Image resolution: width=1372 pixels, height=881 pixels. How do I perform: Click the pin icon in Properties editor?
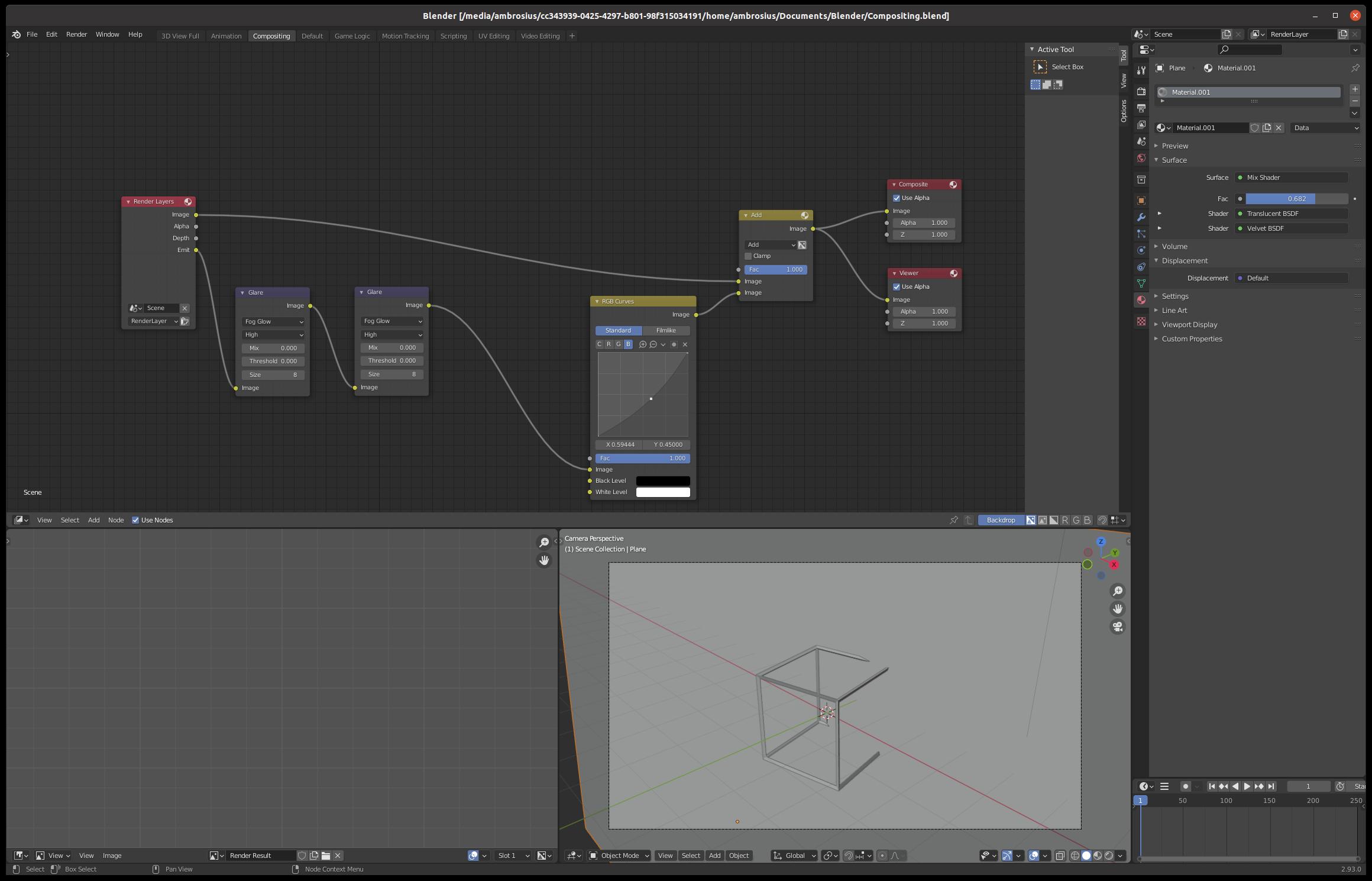[1355, 68]
